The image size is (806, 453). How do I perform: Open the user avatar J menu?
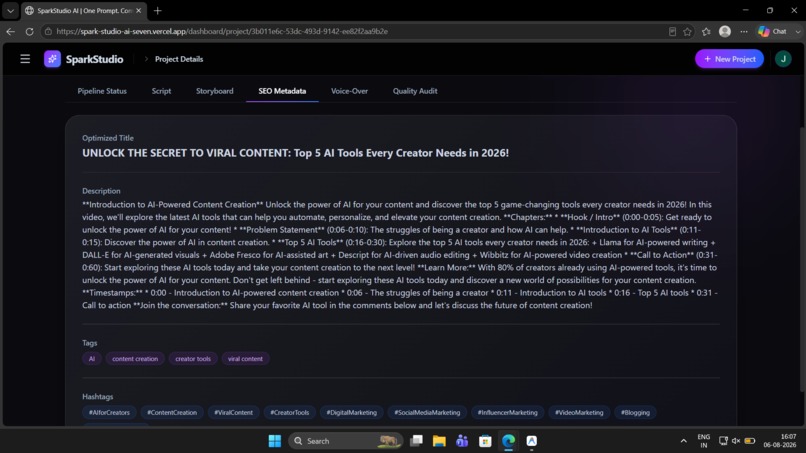783,59
